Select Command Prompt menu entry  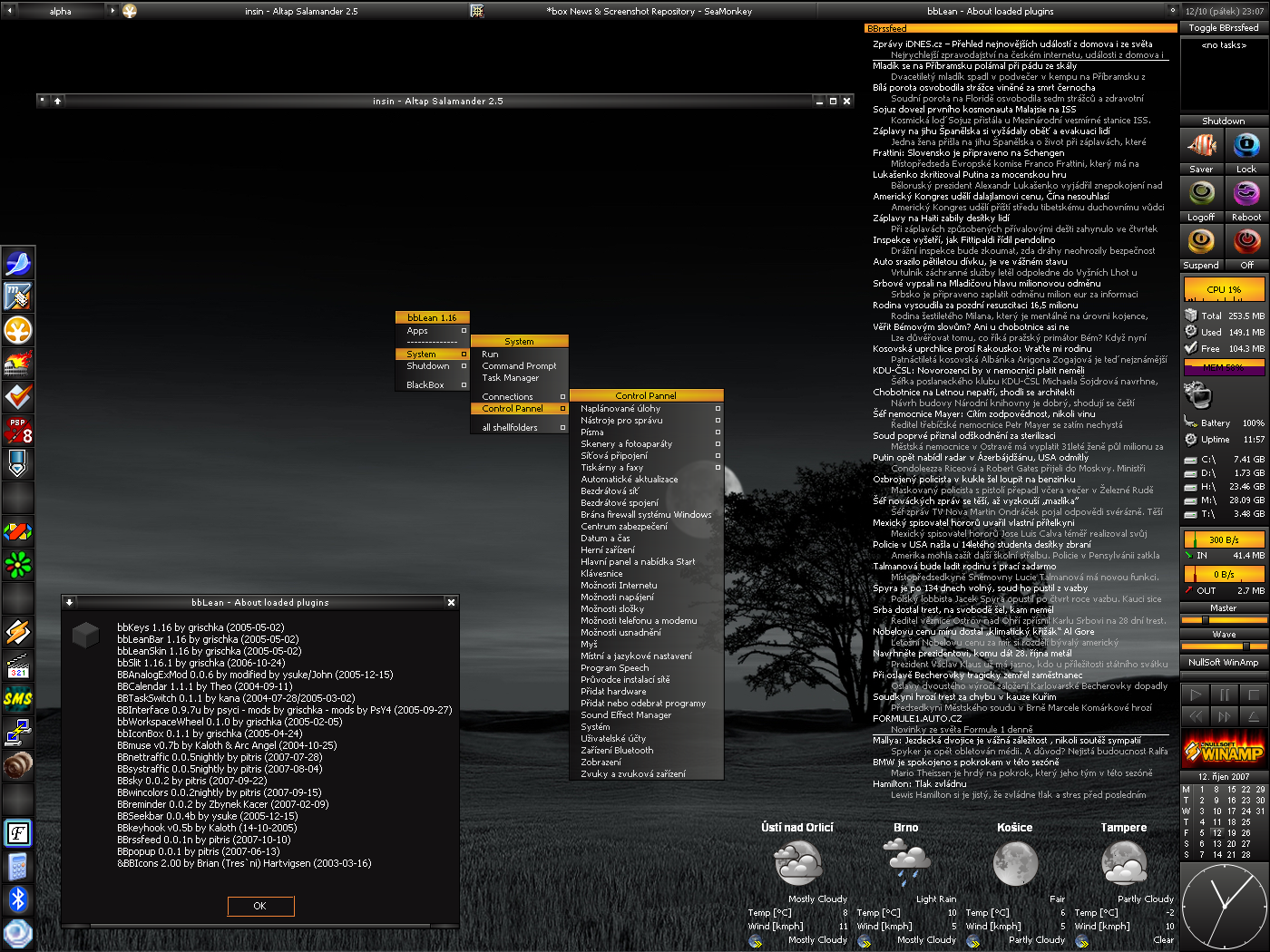click(x=519, y=365)
